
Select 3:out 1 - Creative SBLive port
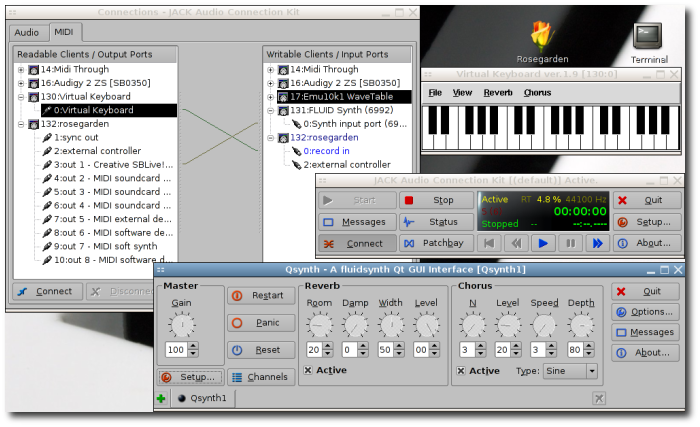click(x=108, y=165)
